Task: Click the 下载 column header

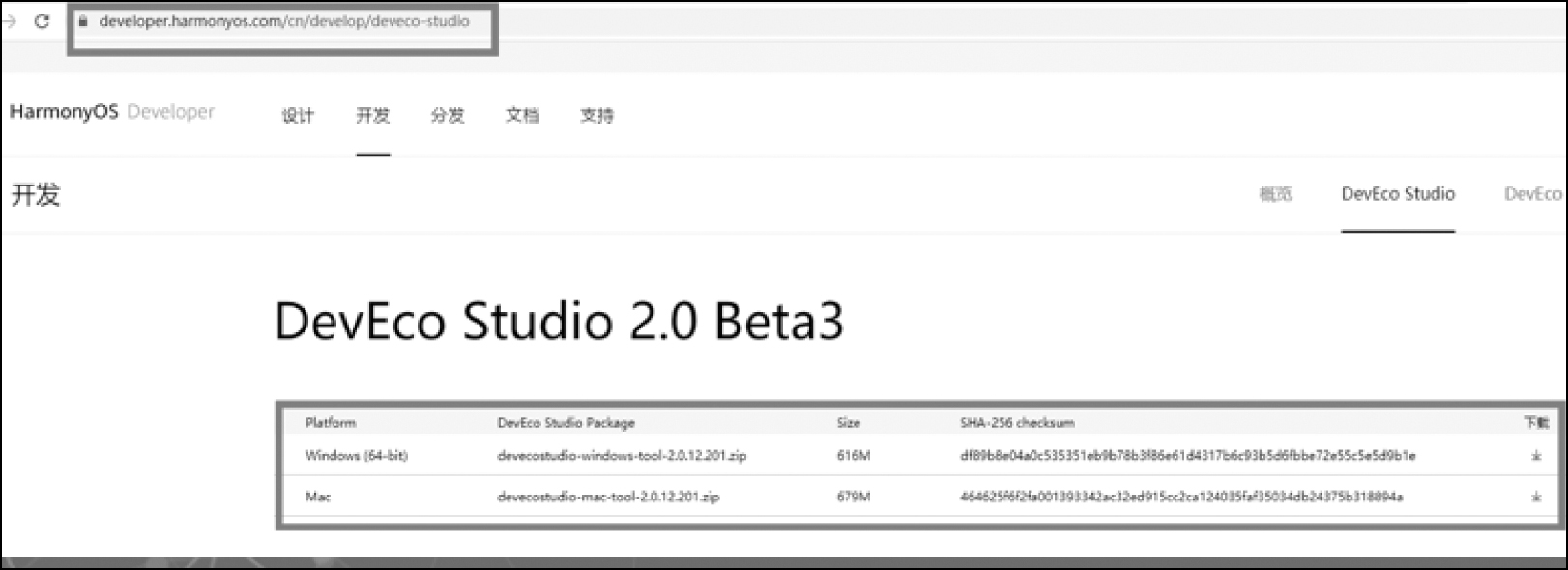Action: (x=1536, y=423)
